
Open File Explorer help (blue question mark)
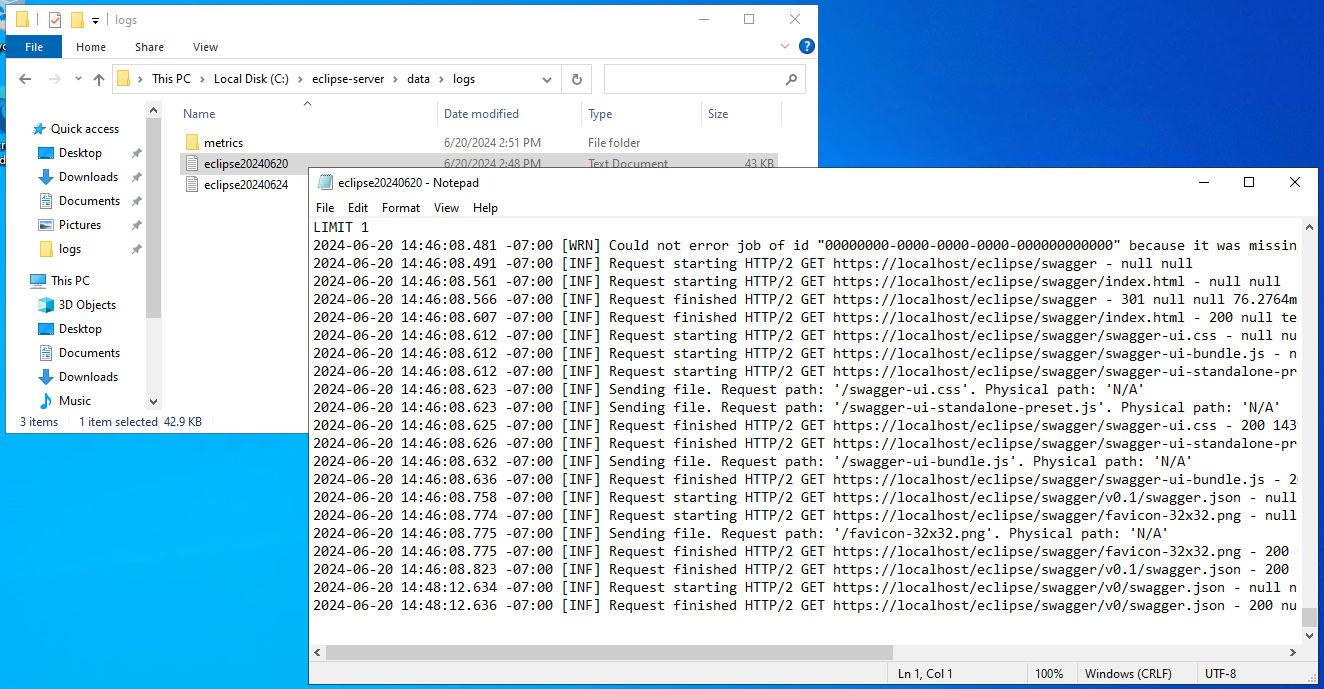pyautogui.click(x=806, y=46)
